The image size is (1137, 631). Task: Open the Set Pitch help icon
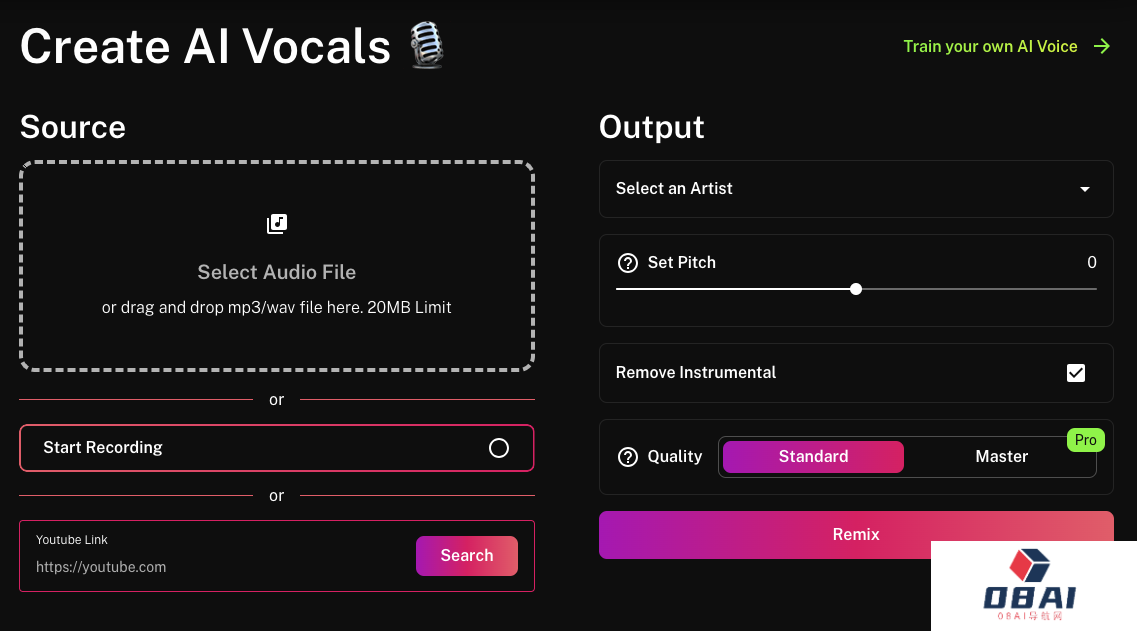tap(627, 263)
